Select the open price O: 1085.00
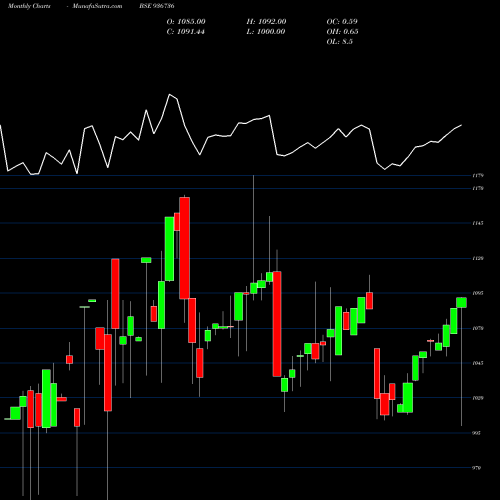500x500 pixels. (186, 22)
